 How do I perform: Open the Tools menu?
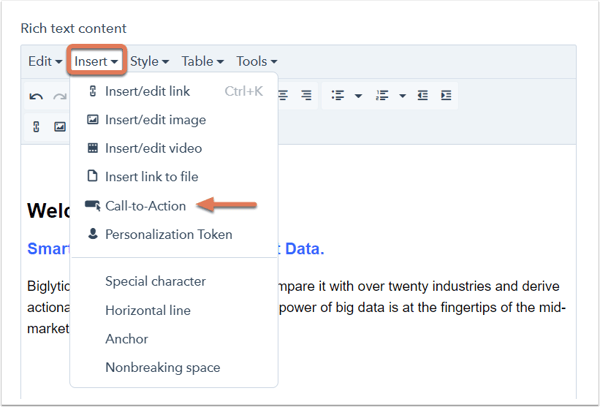pos(256,61)
